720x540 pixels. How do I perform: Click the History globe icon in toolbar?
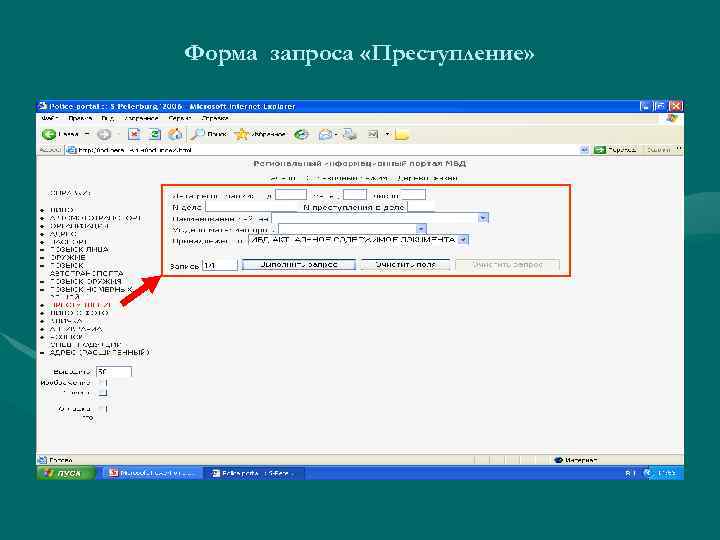pos(301,134)
